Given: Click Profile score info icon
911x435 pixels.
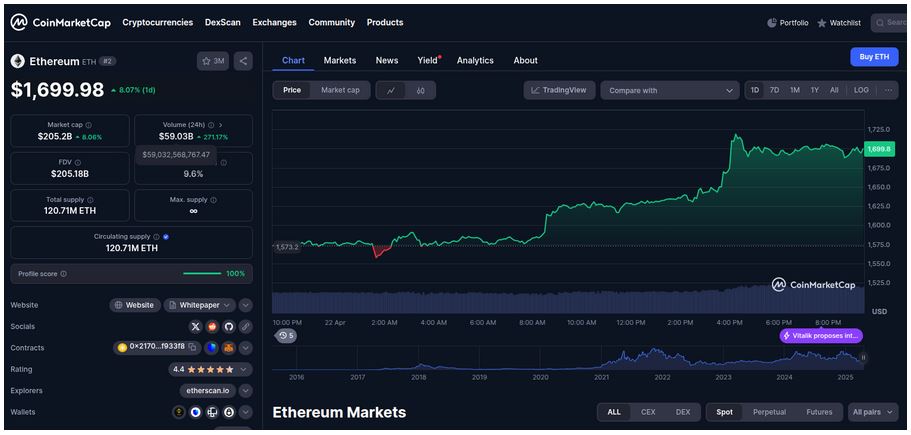Looking at the screenshot, I should [x=63, y=274].
